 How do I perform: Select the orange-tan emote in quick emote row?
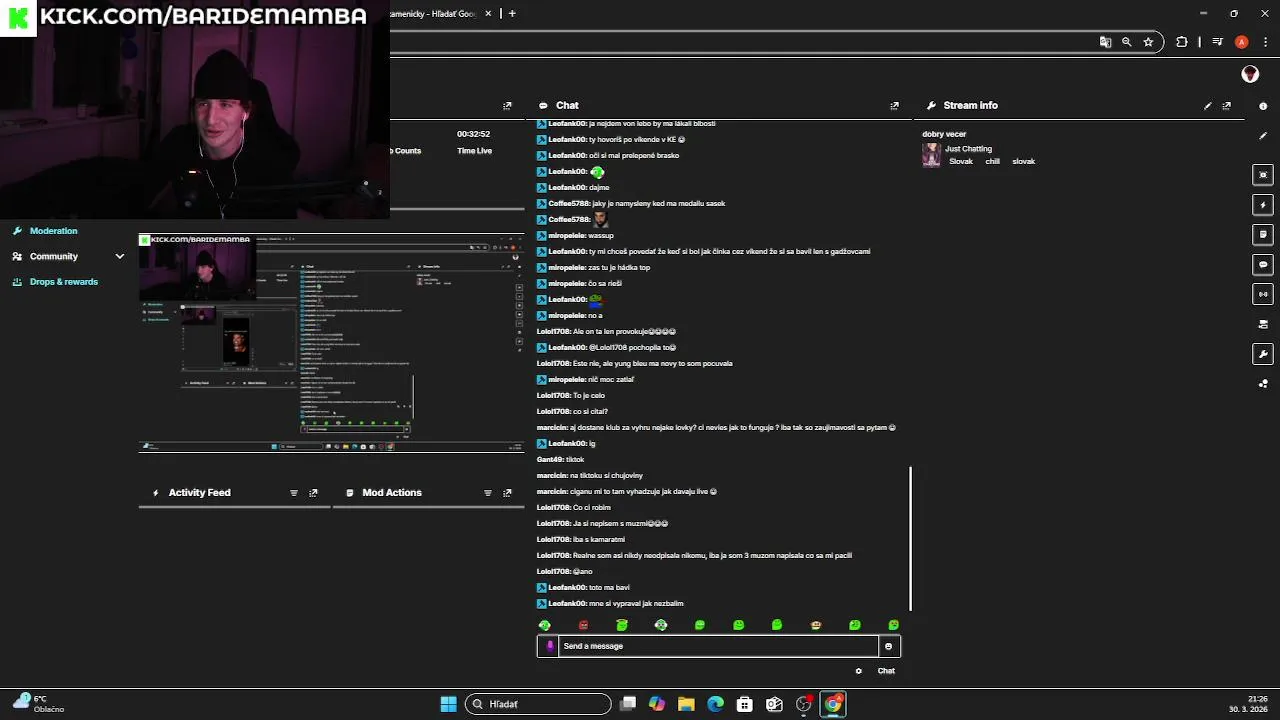816,625
